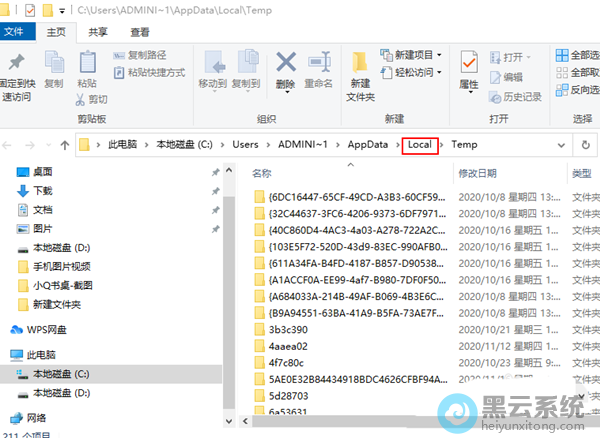Expand the 轻松访问 dropdown
This screenshot has height=438, width=600.
[413, 73]
